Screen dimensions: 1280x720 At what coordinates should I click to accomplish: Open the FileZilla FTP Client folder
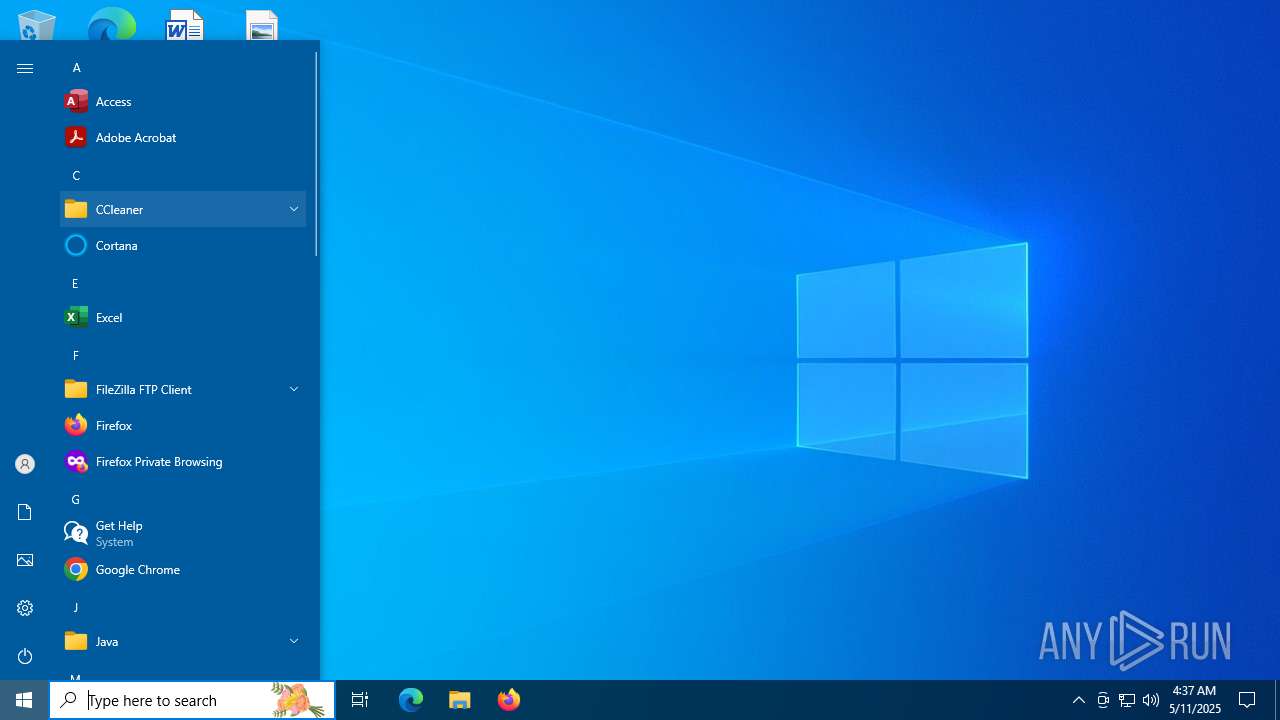tap(183, 389)
